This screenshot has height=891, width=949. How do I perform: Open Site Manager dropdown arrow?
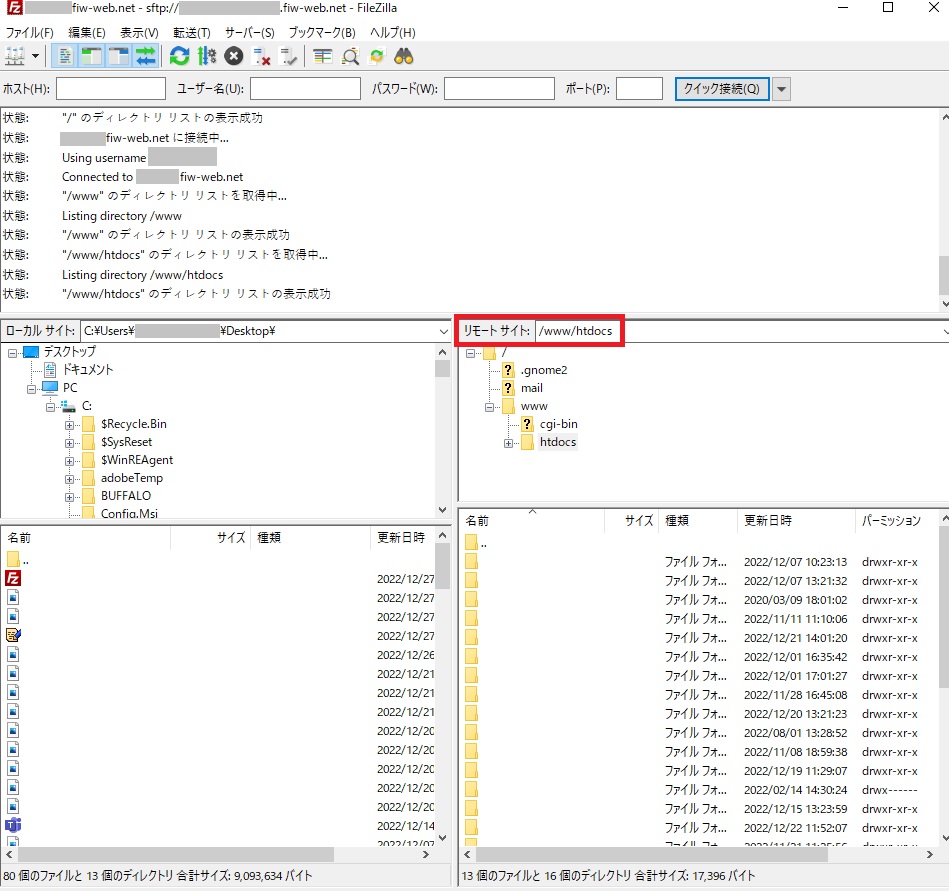[36, 57]
